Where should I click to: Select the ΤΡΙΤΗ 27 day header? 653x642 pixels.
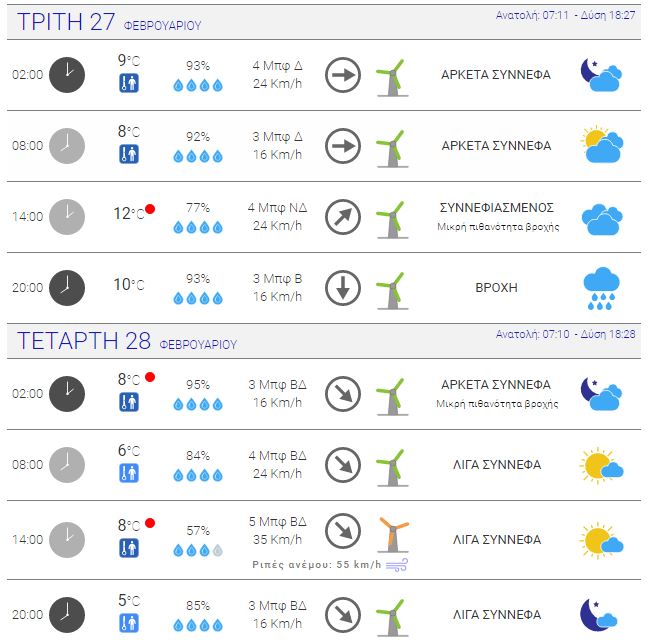[x=109, y=22]
